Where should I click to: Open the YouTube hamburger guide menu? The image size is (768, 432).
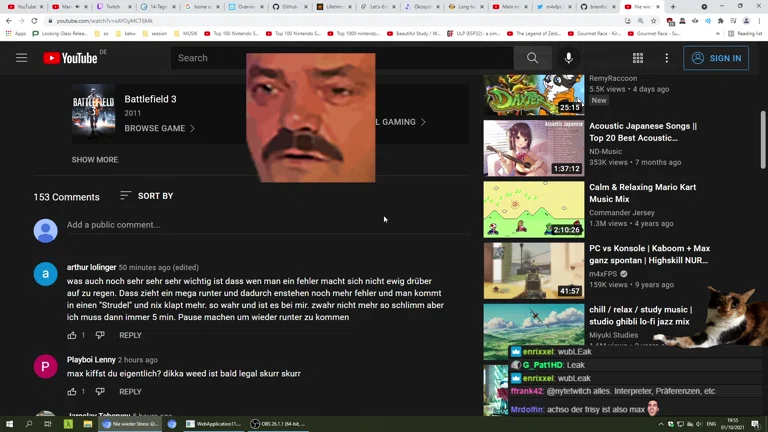pos(21,58)
